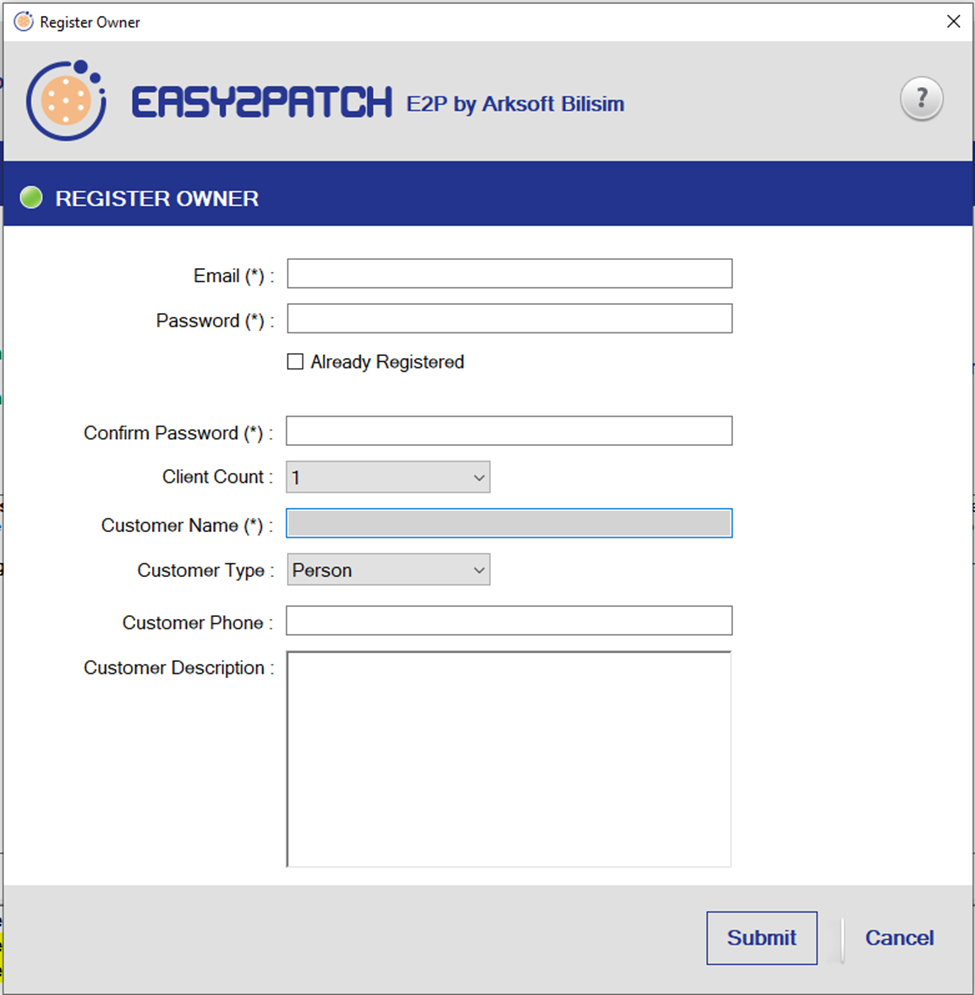The image size is (975, 995).
Task: Click the green status dot indicator
Action: (x=31, y=198)
